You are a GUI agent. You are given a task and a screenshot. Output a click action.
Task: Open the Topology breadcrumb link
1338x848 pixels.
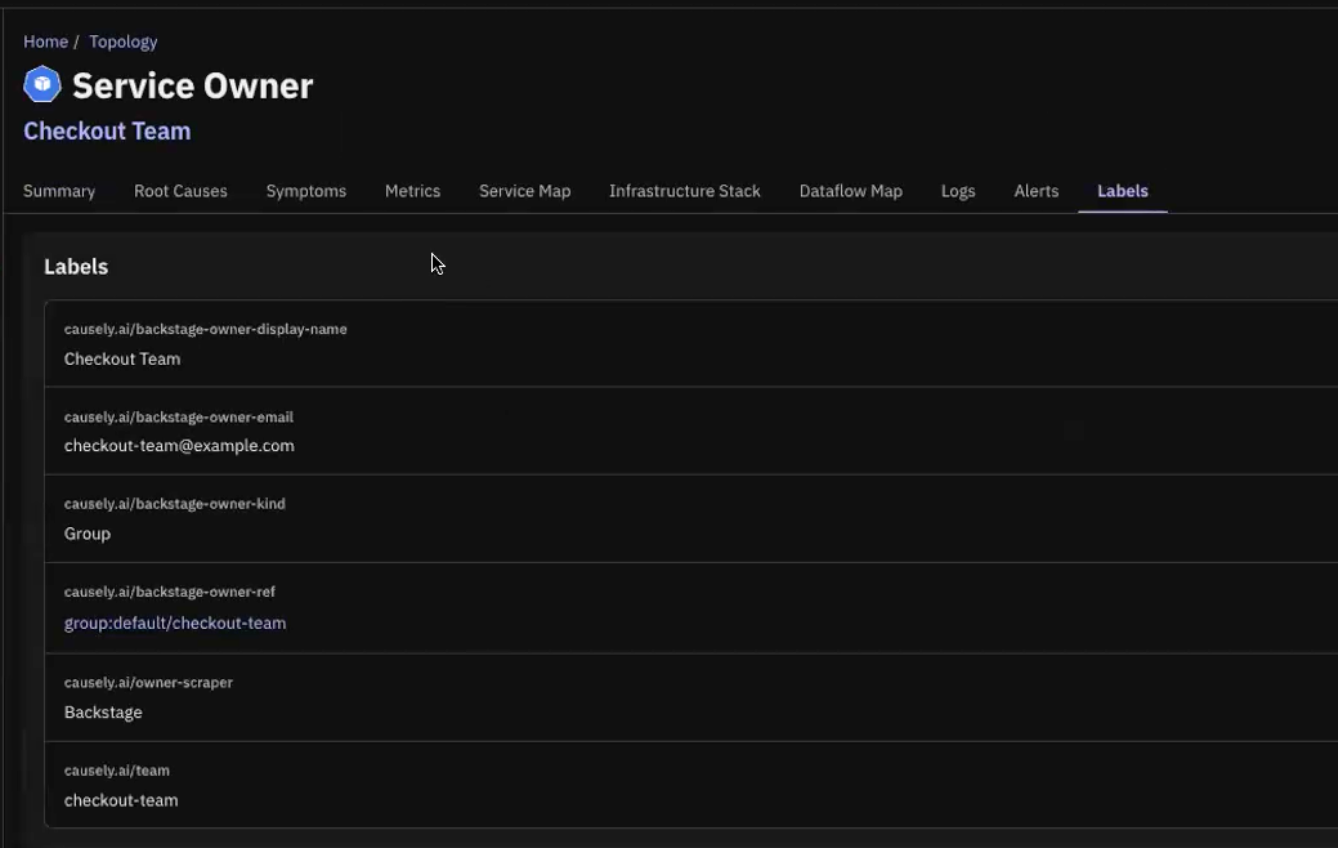coord(123,42)
